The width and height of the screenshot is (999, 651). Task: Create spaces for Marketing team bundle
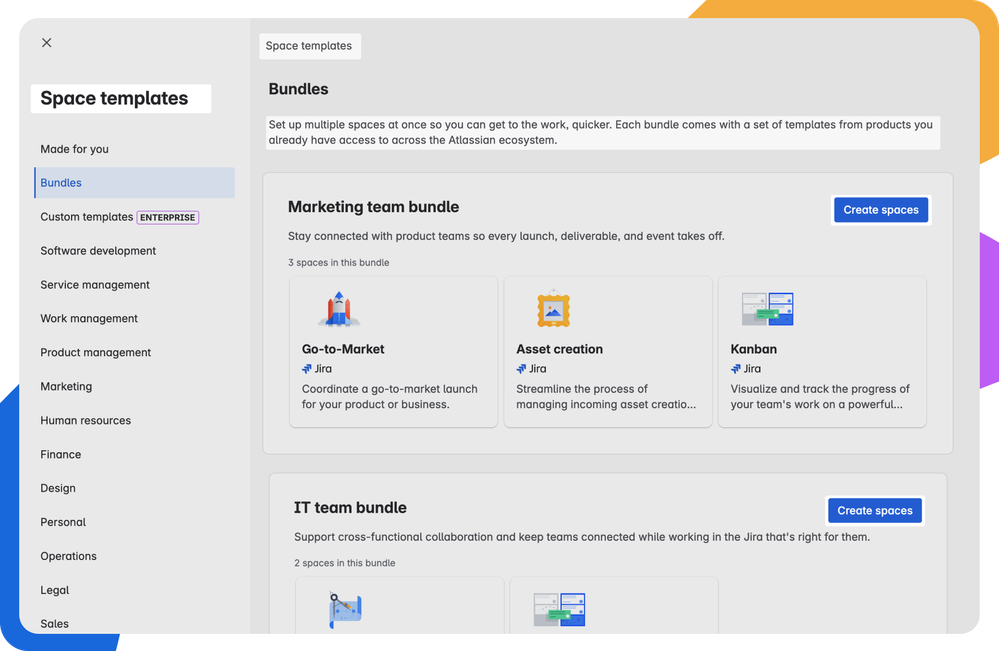point(880,210)
